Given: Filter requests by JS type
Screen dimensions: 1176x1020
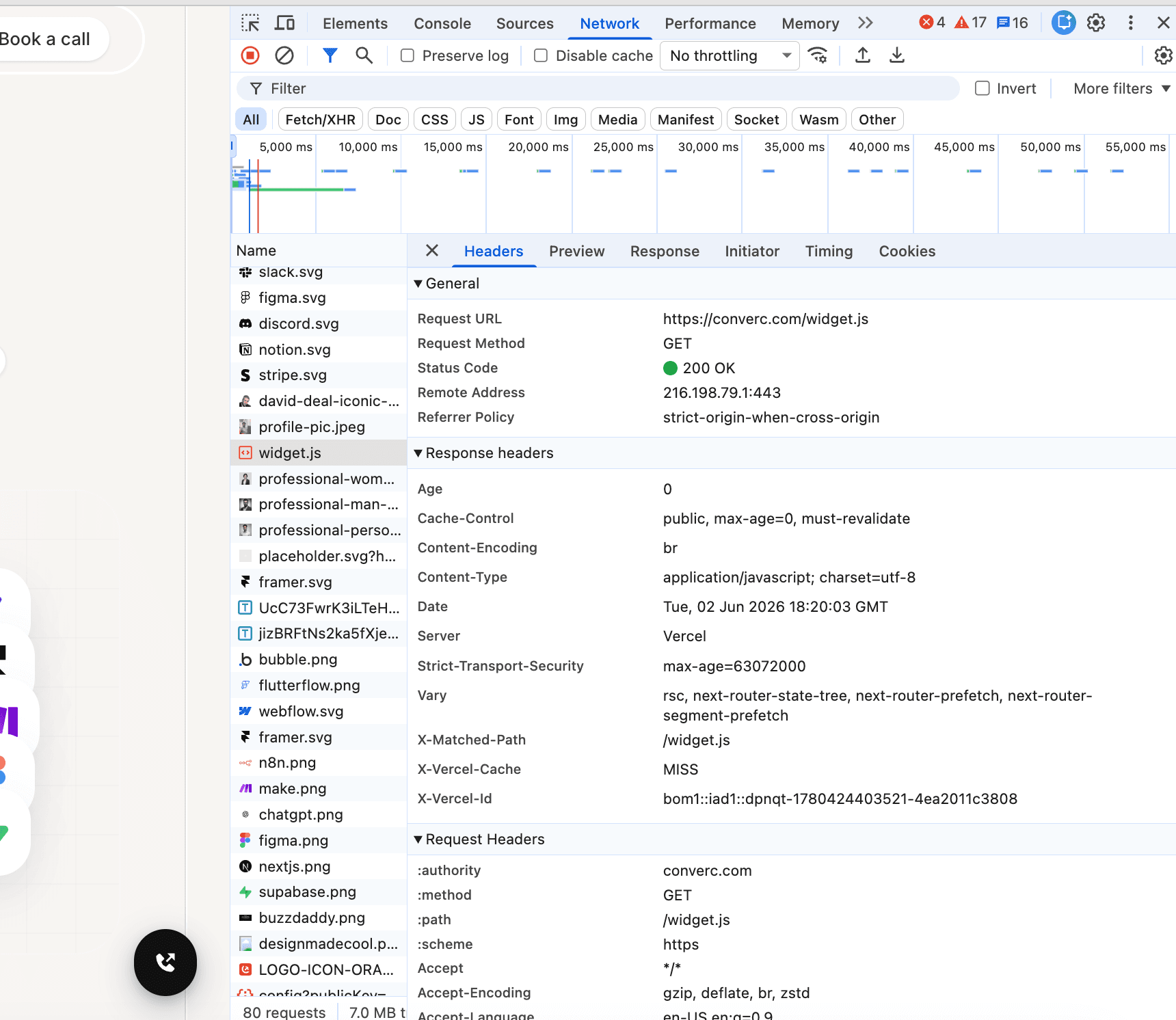Looking at the screenshot, I should [x=477, y=120].
